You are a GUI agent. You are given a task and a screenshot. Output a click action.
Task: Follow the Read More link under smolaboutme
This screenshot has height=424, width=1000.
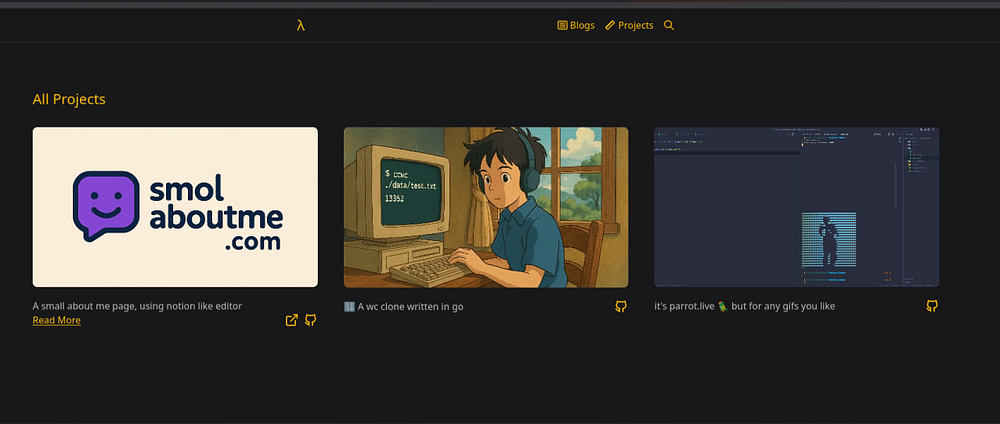[57, 320]
